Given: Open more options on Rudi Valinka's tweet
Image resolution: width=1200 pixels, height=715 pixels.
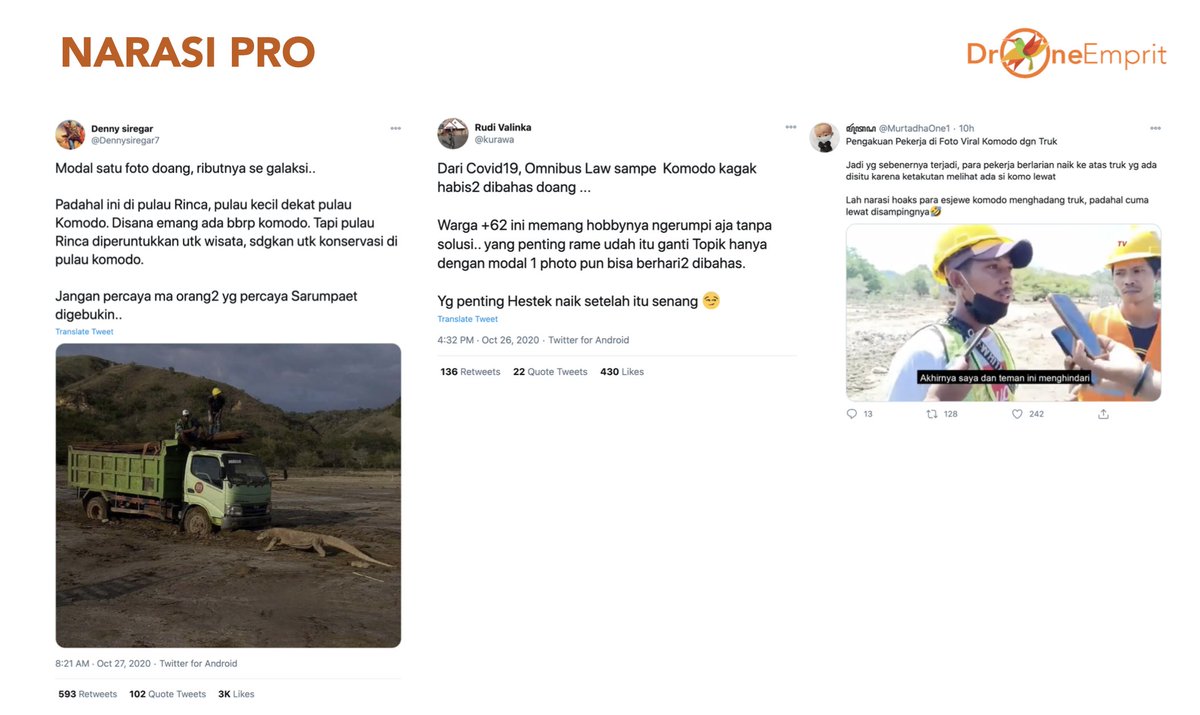Looking at the screenshot, I should (x=791, y=128).
